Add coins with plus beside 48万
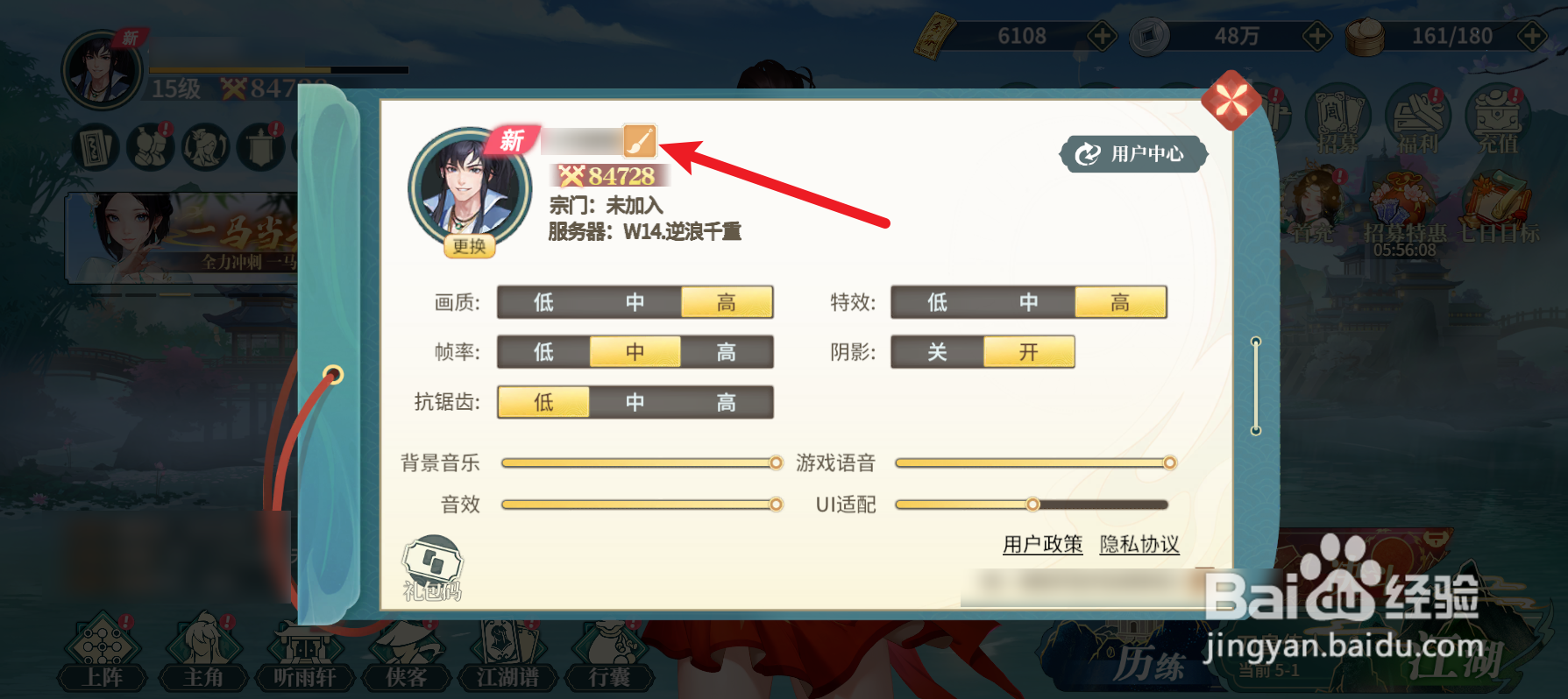The height and width of the screenshot is (699, 1568). click(1316, 36)
